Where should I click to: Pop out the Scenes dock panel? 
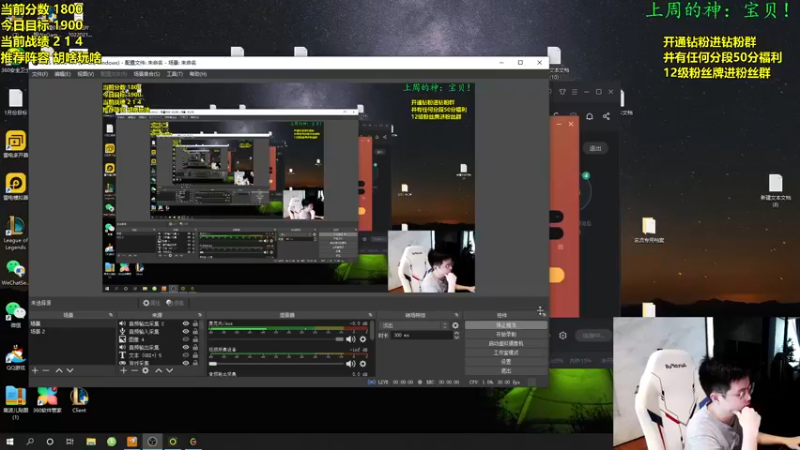(x=111, y=315)
